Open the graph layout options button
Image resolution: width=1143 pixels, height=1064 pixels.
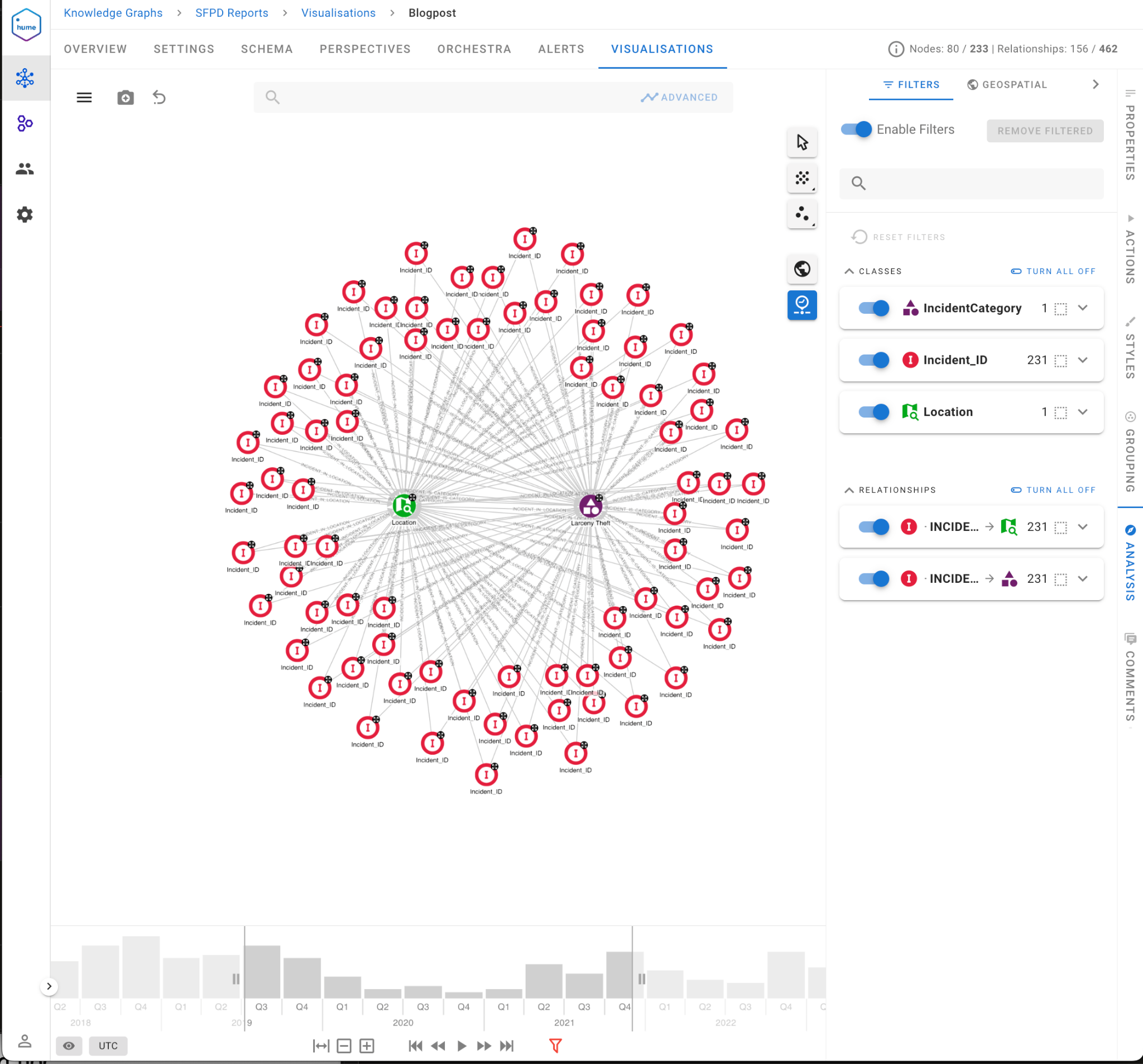(802, 178)
